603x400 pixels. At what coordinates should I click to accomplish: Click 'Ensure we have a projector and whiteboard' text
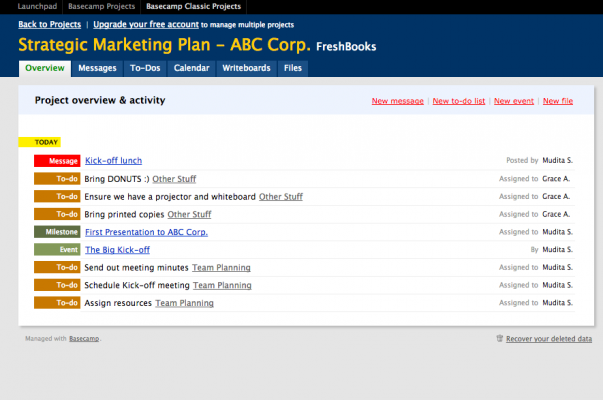coord(170,197)
